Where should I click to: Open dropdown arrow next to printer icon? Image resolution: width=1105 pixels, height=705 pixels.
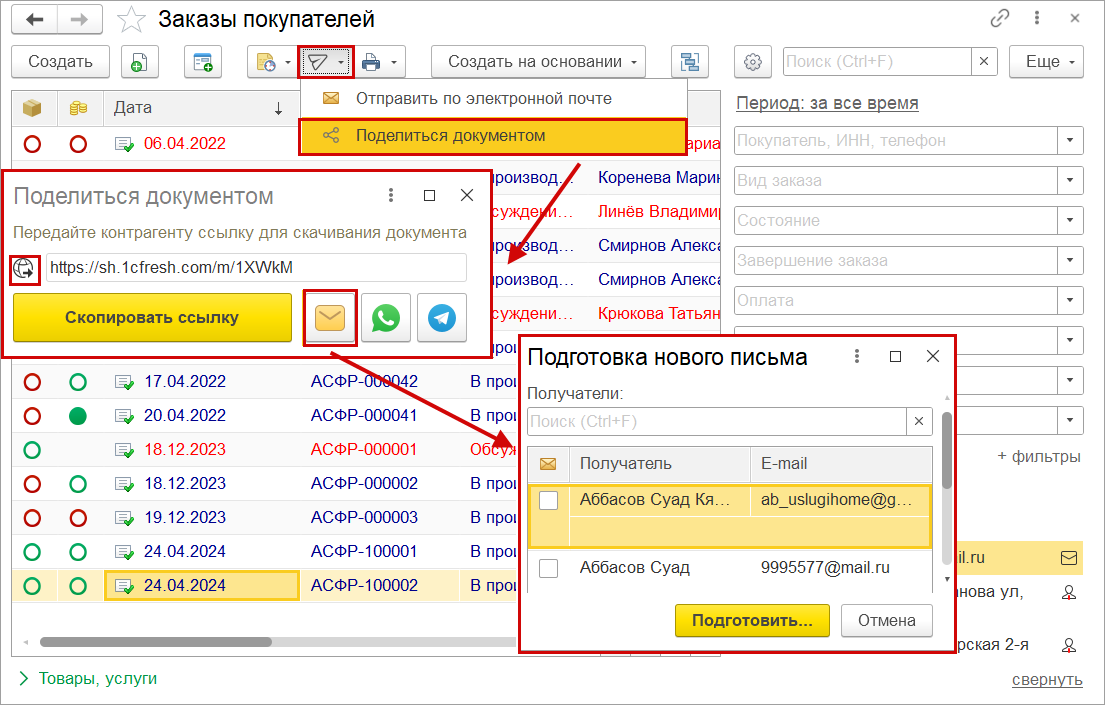(394, 62)
